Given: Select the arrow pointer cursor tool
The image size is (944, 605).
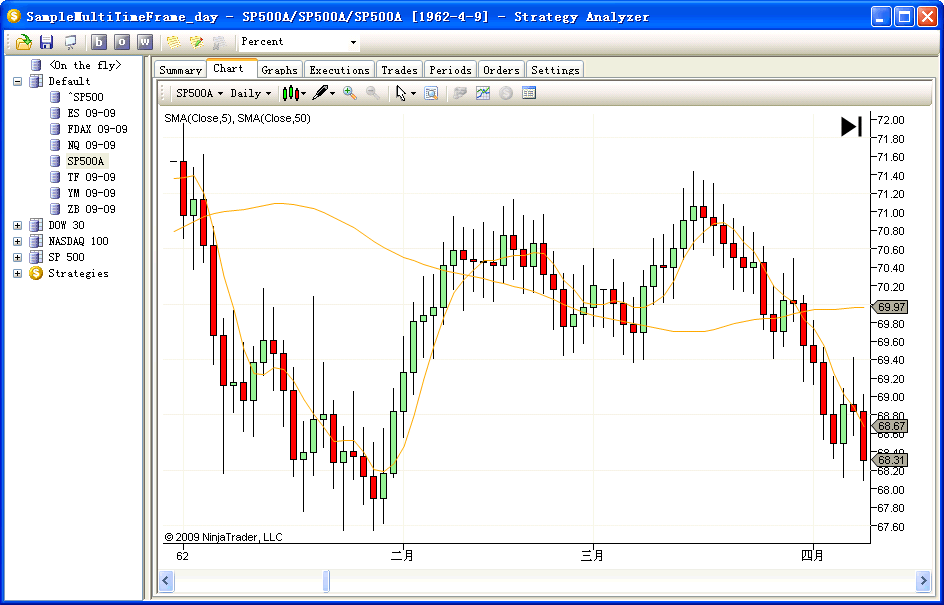Looking at the screenshot, I should [401, 93].
